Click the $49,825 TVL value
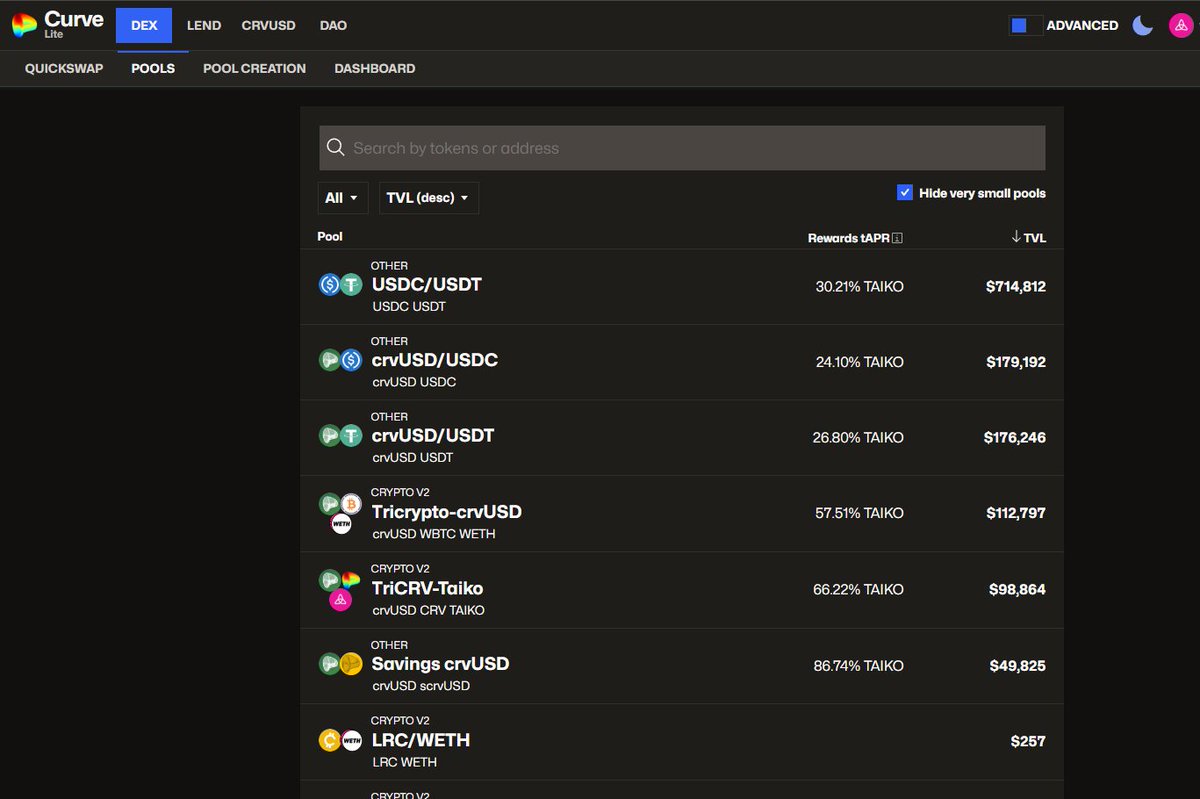This screenshot has height=799, width=1200. (1019, 666)
